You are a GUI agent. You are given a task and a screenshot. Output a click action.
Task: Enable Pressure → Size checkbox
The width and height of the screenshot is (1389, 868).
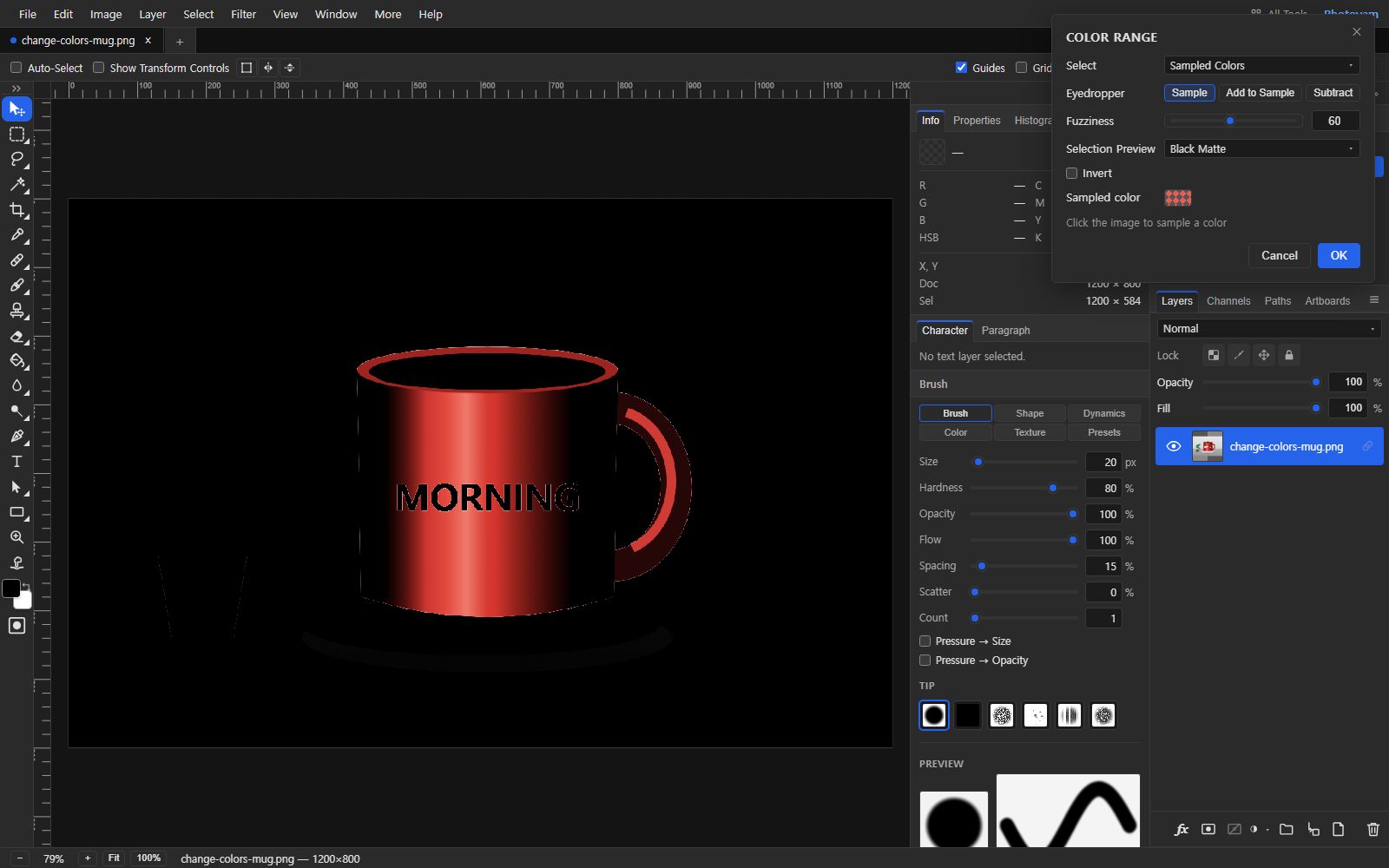pyautogui.click(x=925, y=641)
